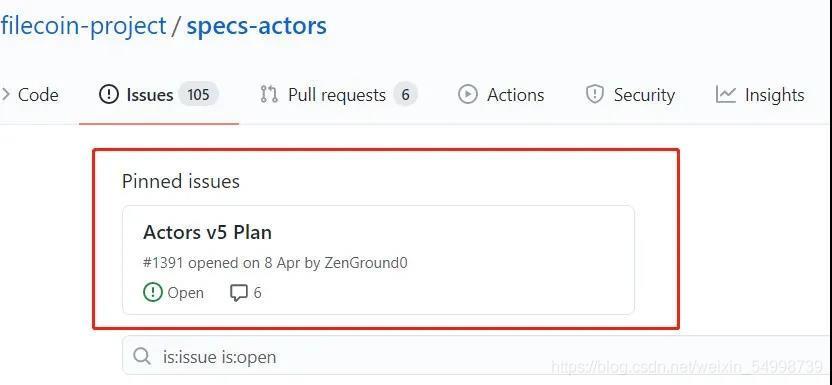Screen dimensions: 832x385
Task: Open the Insights tab label
Action: click(x=775, y=95)
